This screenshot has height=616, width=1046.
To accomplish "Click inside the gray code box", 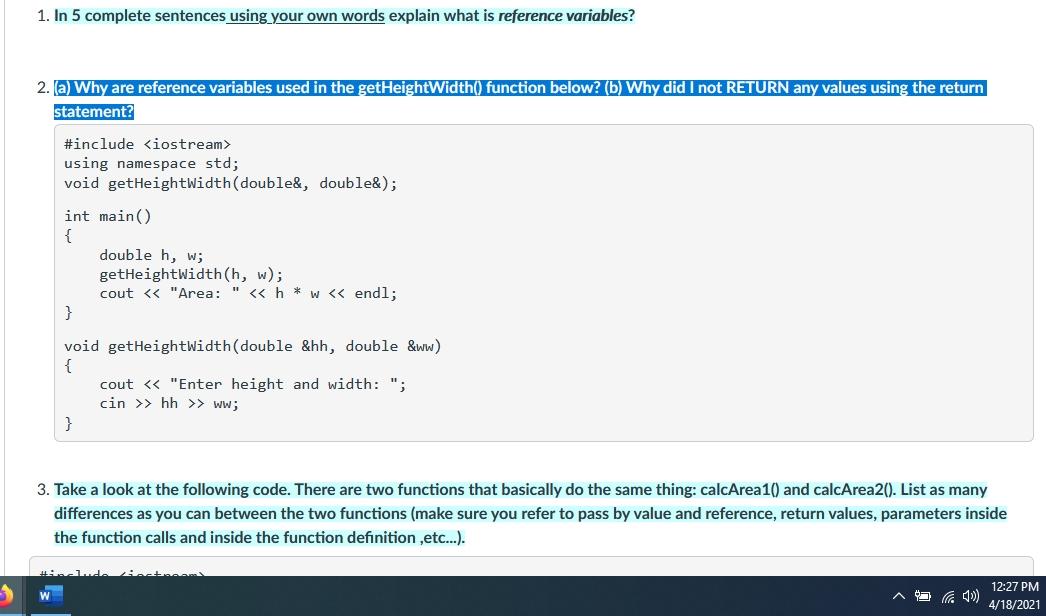I will tap(543, 280).
